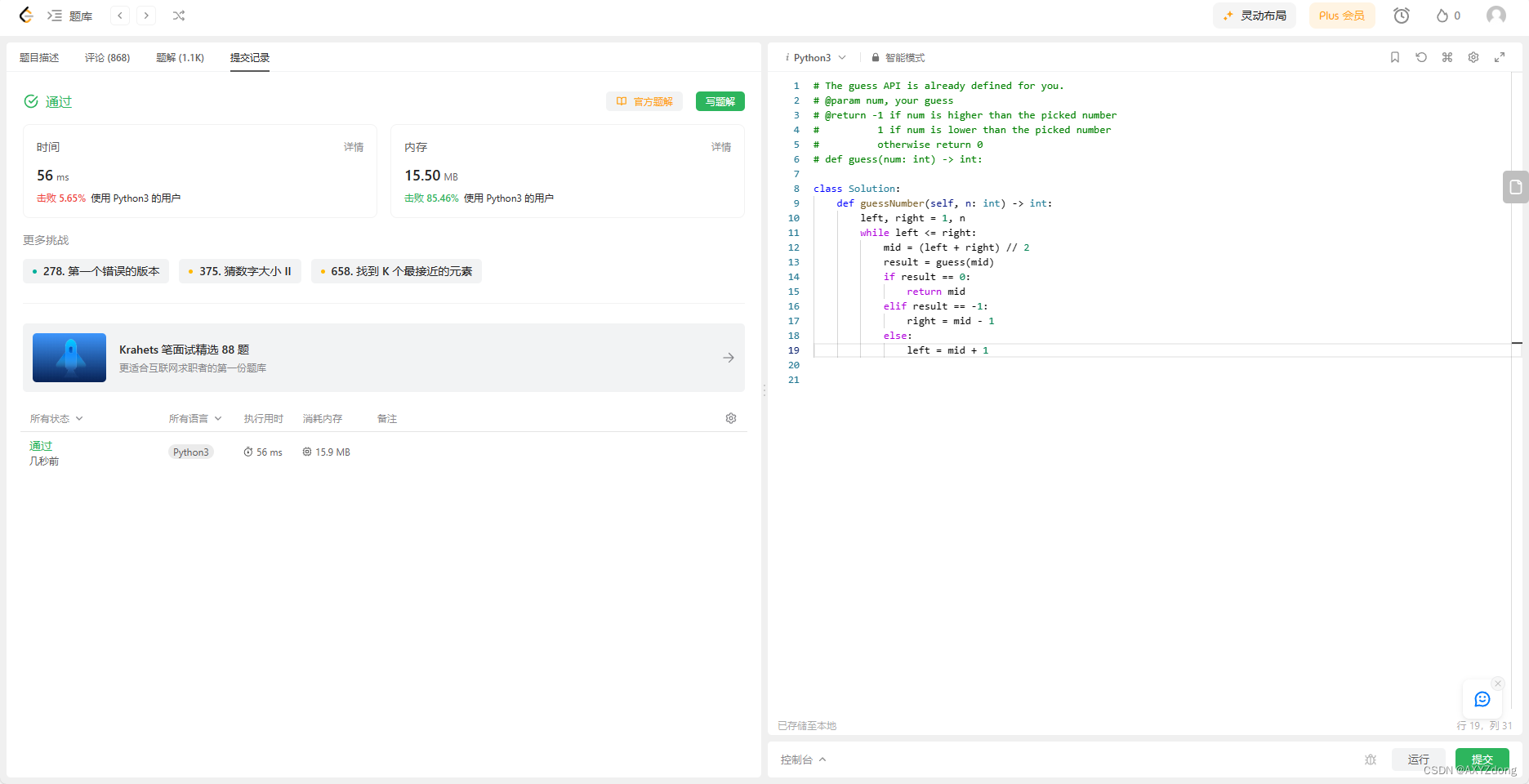
Task: Open the Python3 language dropdown in editor
Action: pyautogui.click(x=816, y=58)
